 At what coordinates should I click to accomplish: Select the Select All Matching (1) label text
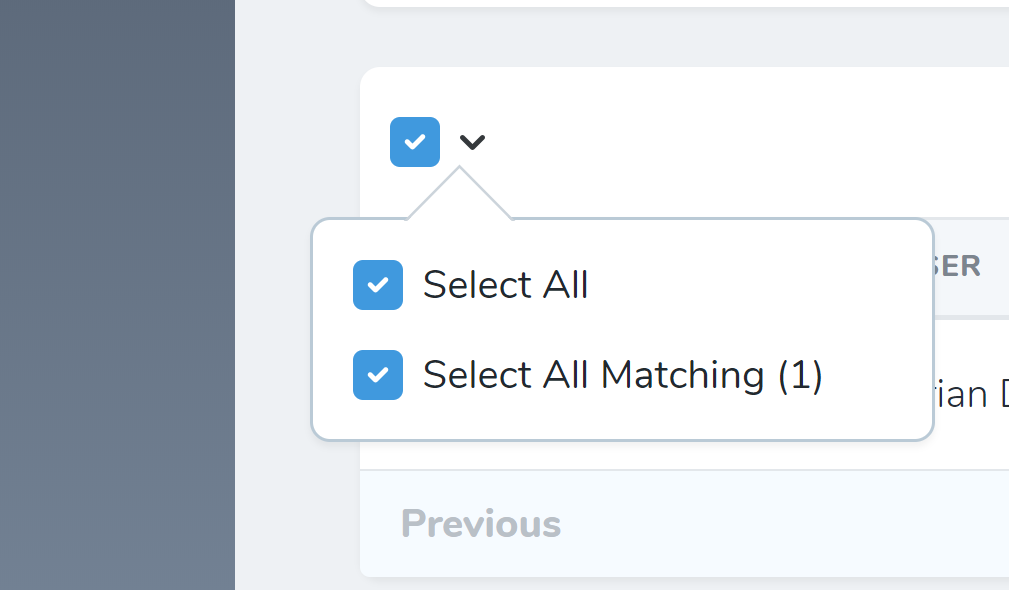[x=622, y=375]
